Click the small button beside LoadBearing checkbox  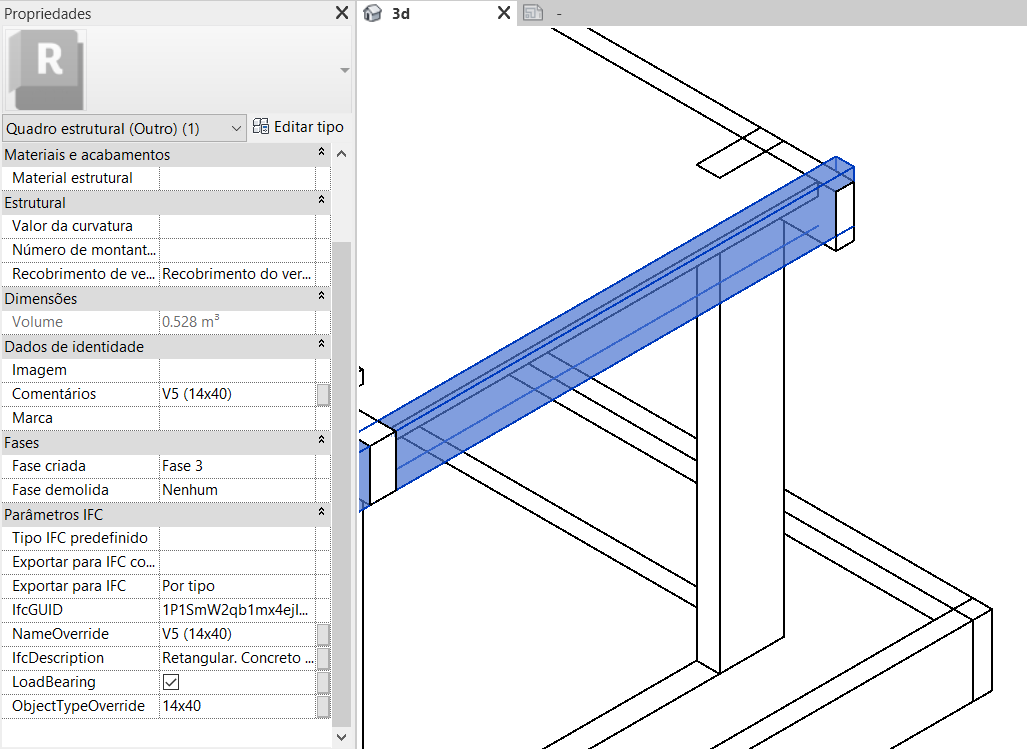(323, 682)
